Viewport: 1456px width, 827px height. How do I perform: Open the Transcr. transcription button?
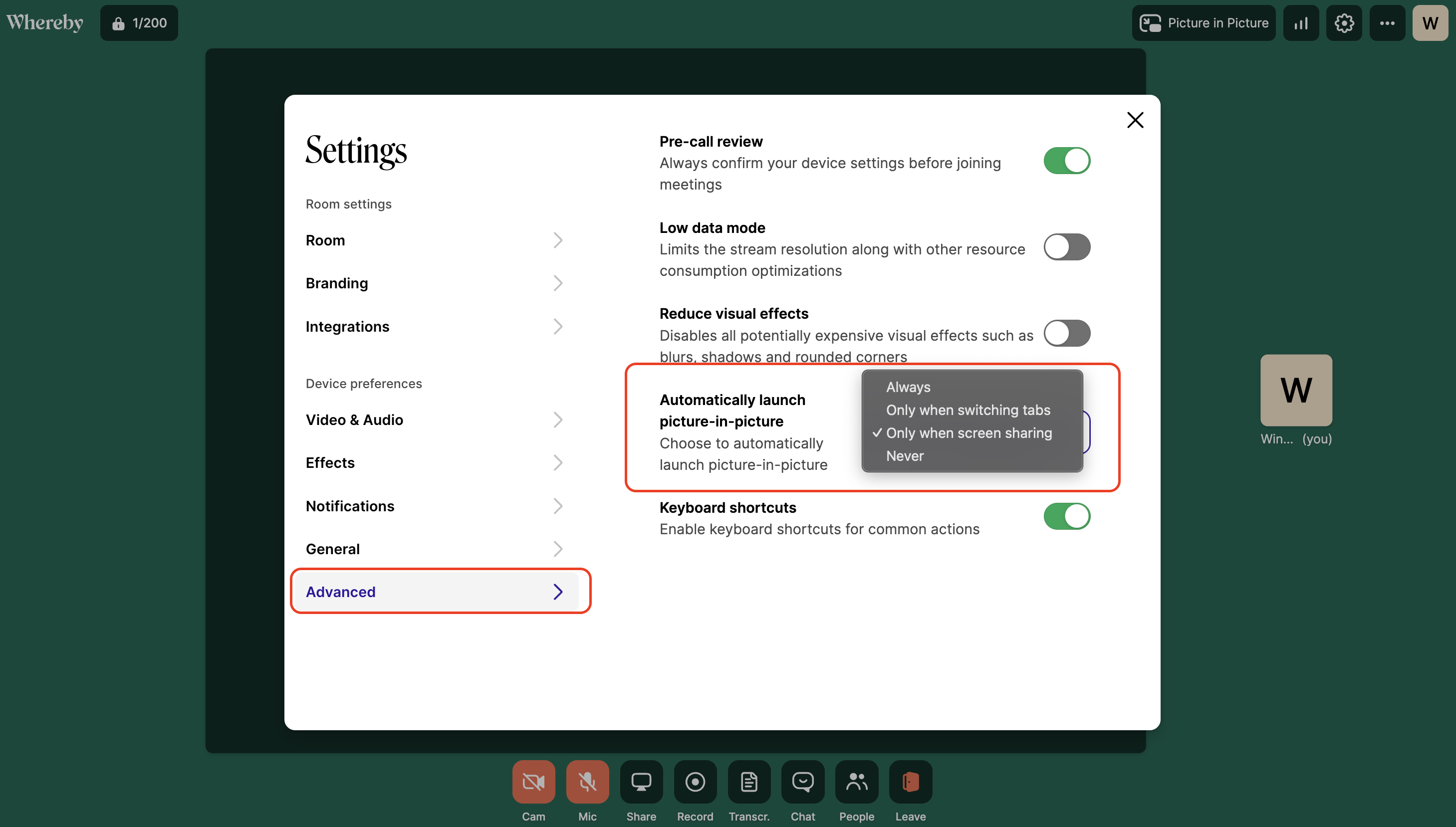pyautogui.click(x=749, y=782)
